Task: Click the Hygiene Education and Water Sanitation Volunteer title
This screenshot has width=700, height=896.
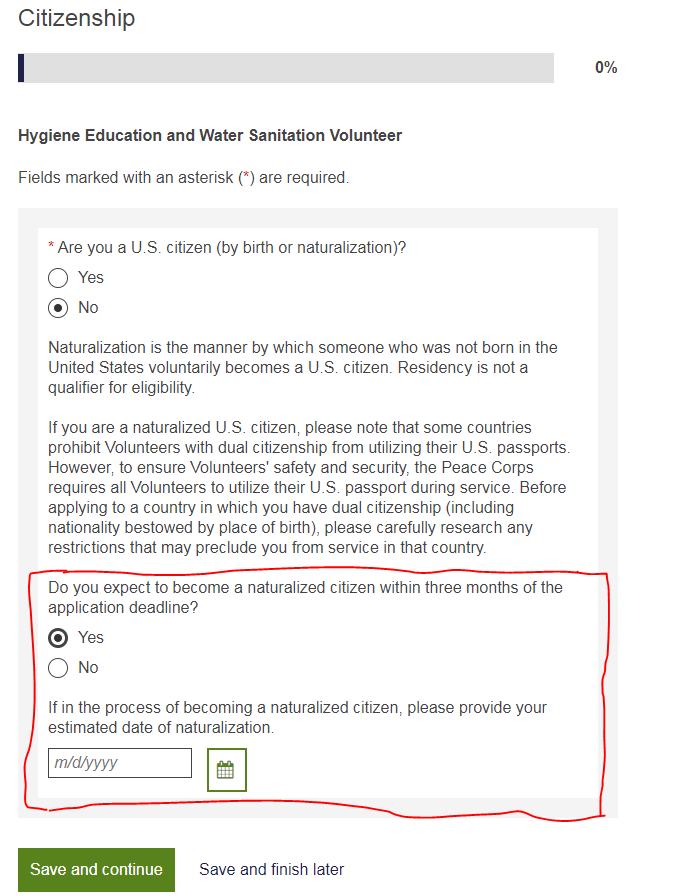Action: click(210, 135)
